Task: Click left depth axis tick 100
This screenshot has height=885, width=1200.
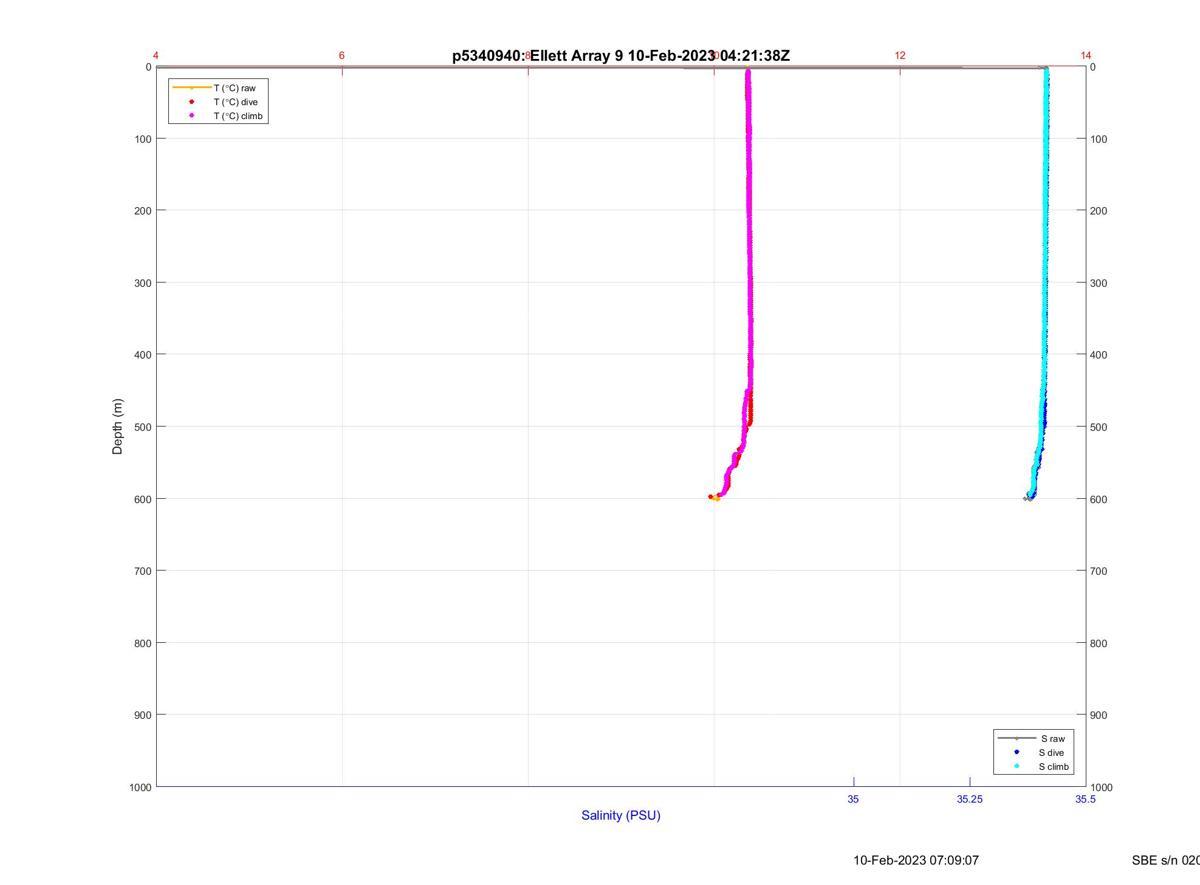Action: (x=142, y=139)
